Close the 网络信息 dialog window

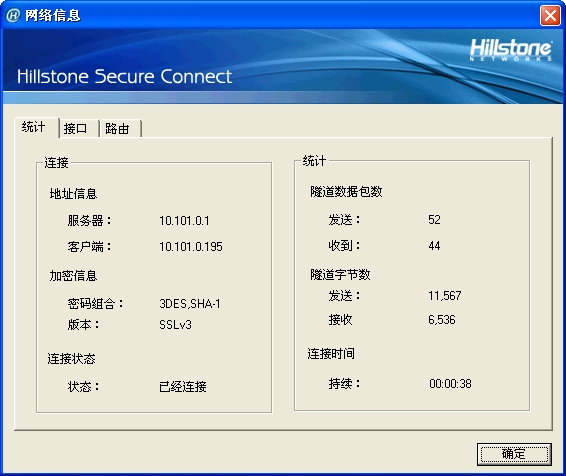coord(550,16)
